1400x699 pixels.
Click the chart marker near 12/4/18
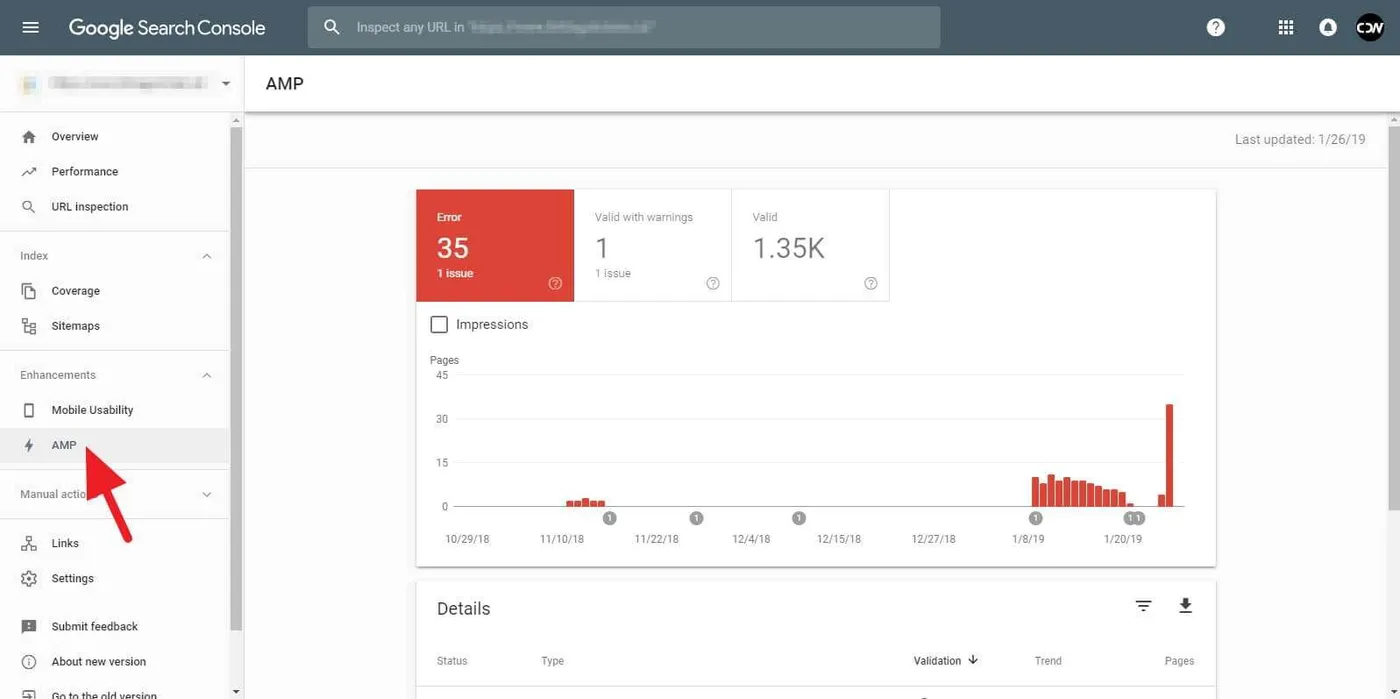799,518
